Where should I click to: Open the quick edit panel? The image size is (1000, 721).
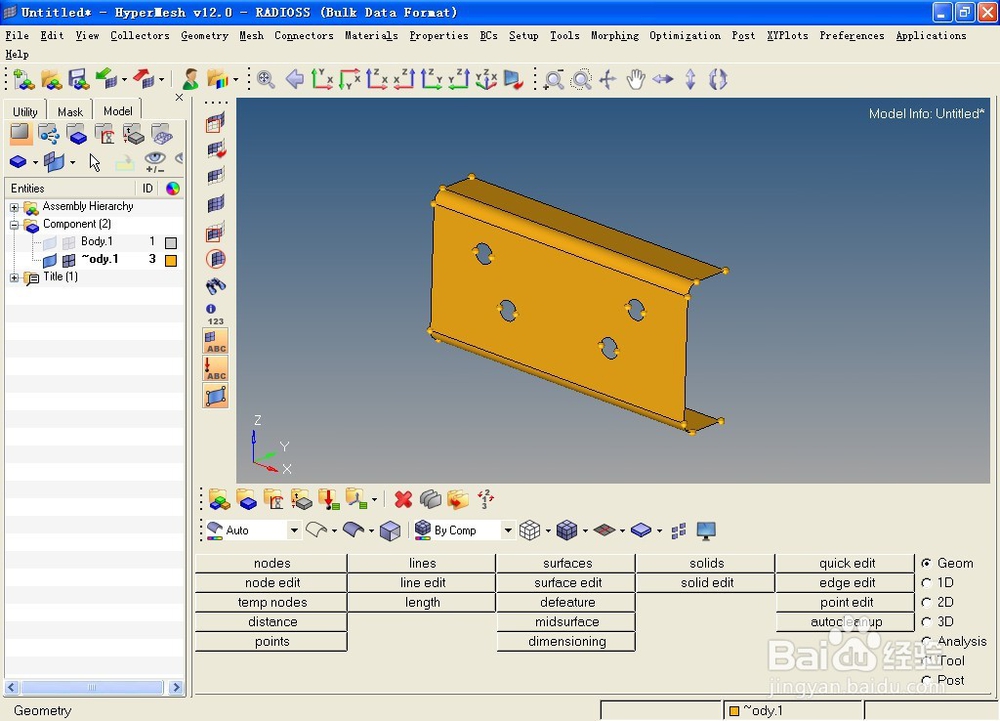pyautogui.click(x=846, y=563)
